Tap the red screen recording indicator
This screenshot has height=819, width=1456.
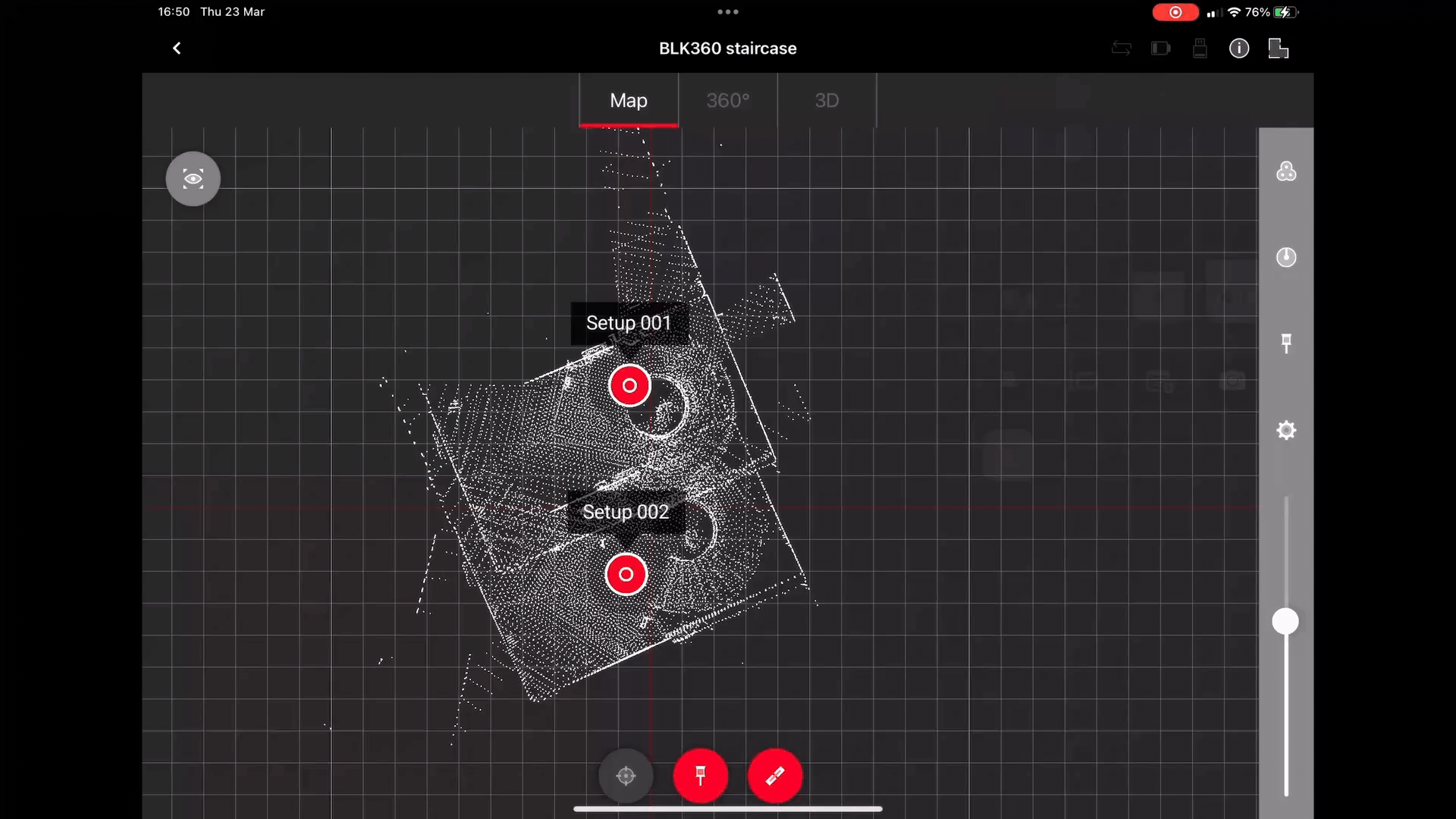1175,12
